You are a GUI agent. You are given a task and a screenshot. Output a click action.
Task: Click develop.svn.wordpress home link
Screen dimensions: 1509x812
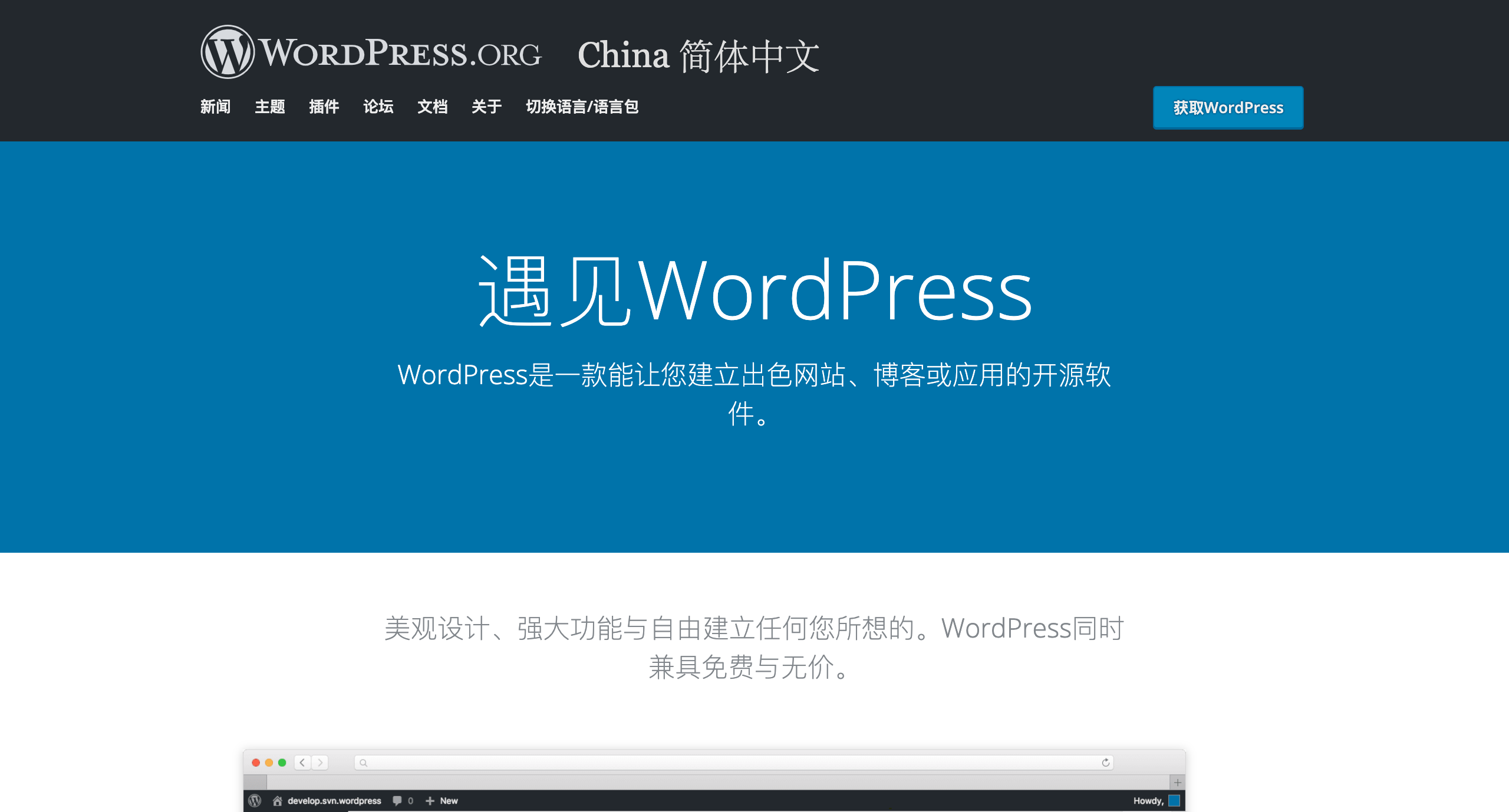point(327,801)
